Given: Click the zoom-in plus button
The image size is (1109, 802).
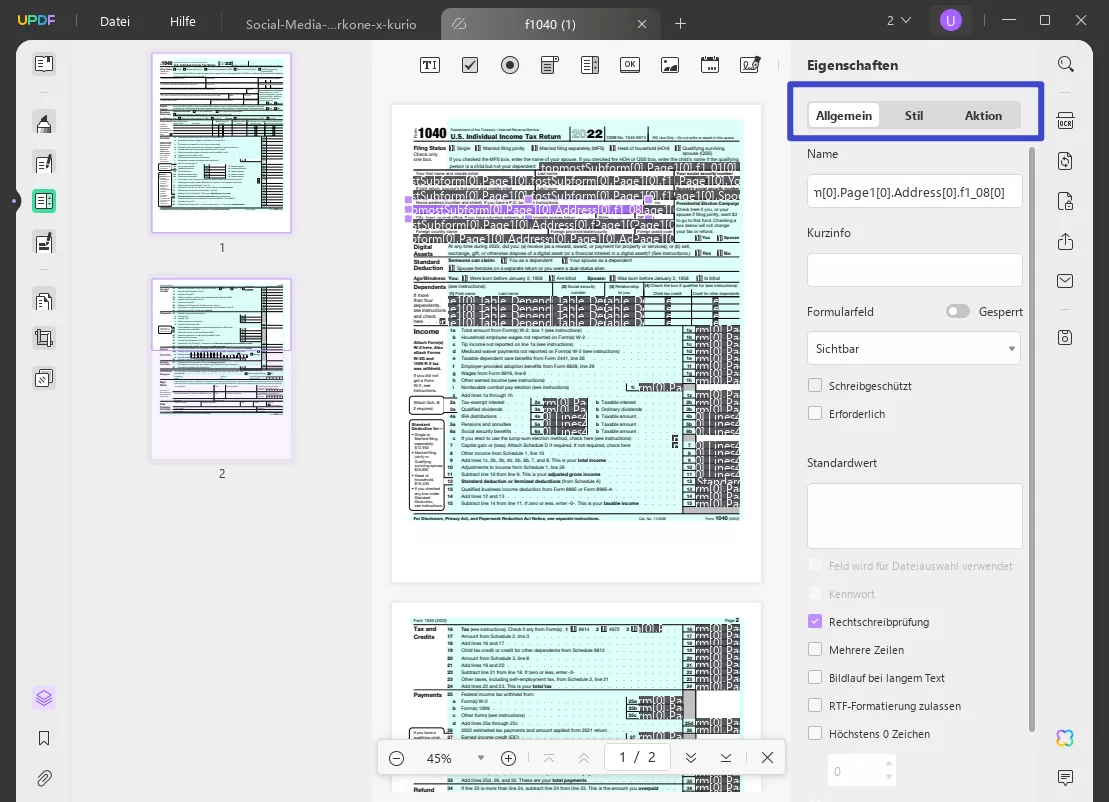Looking at the screenshot, I should point(508,758).
